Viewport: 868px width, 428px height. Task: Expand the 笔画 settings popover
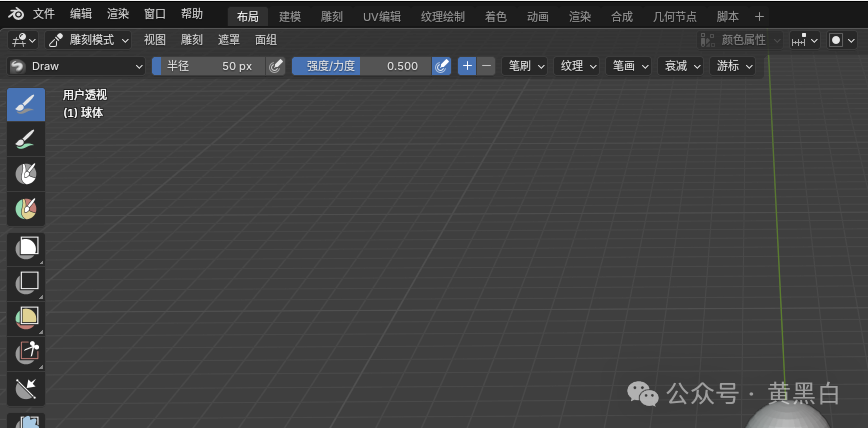(x=628, y=66)
